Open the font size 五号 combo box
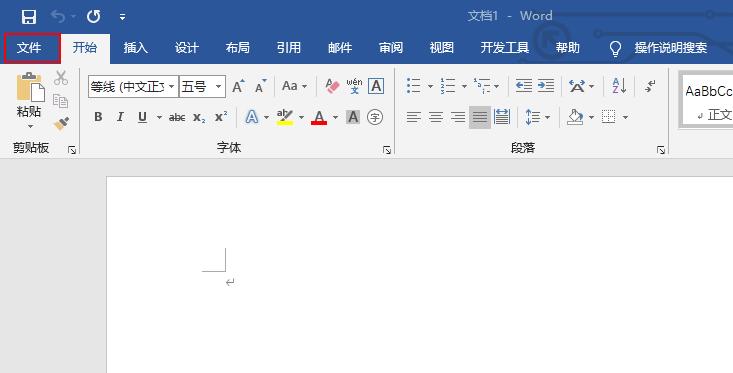 tap(202, 86)
